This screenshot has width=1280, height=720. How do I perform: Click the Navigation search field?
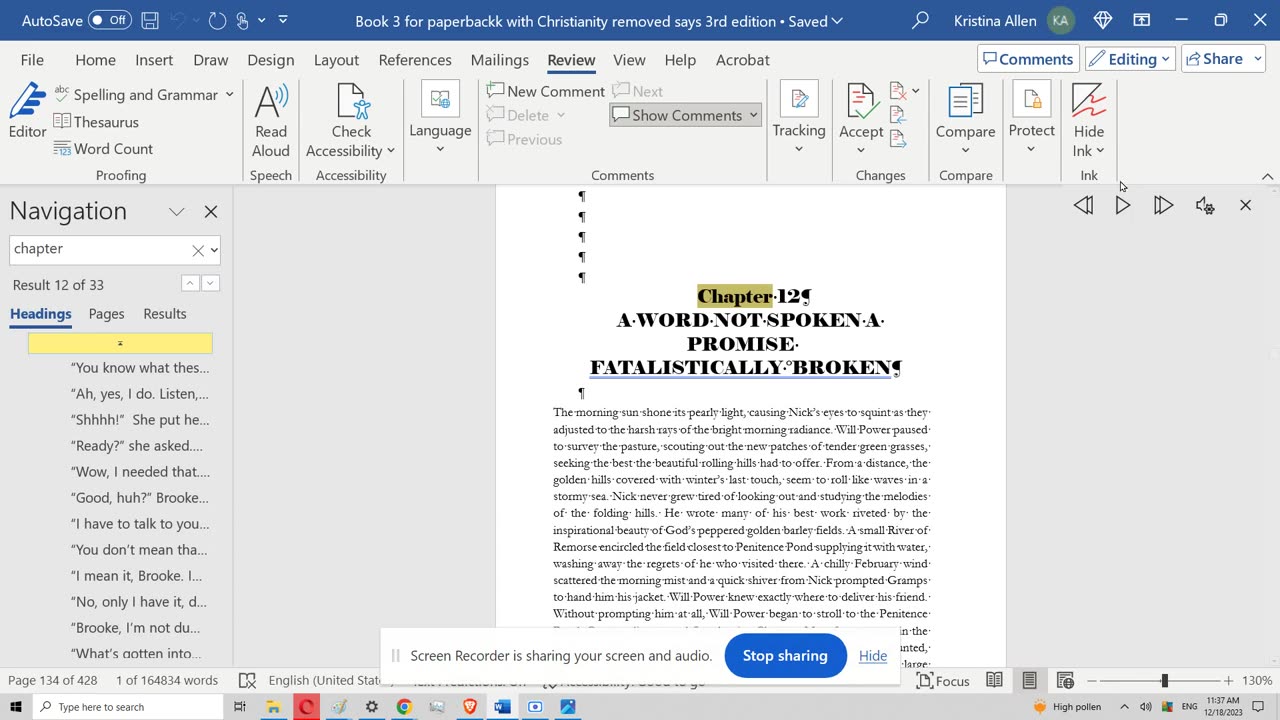click(x=99, y=249)
